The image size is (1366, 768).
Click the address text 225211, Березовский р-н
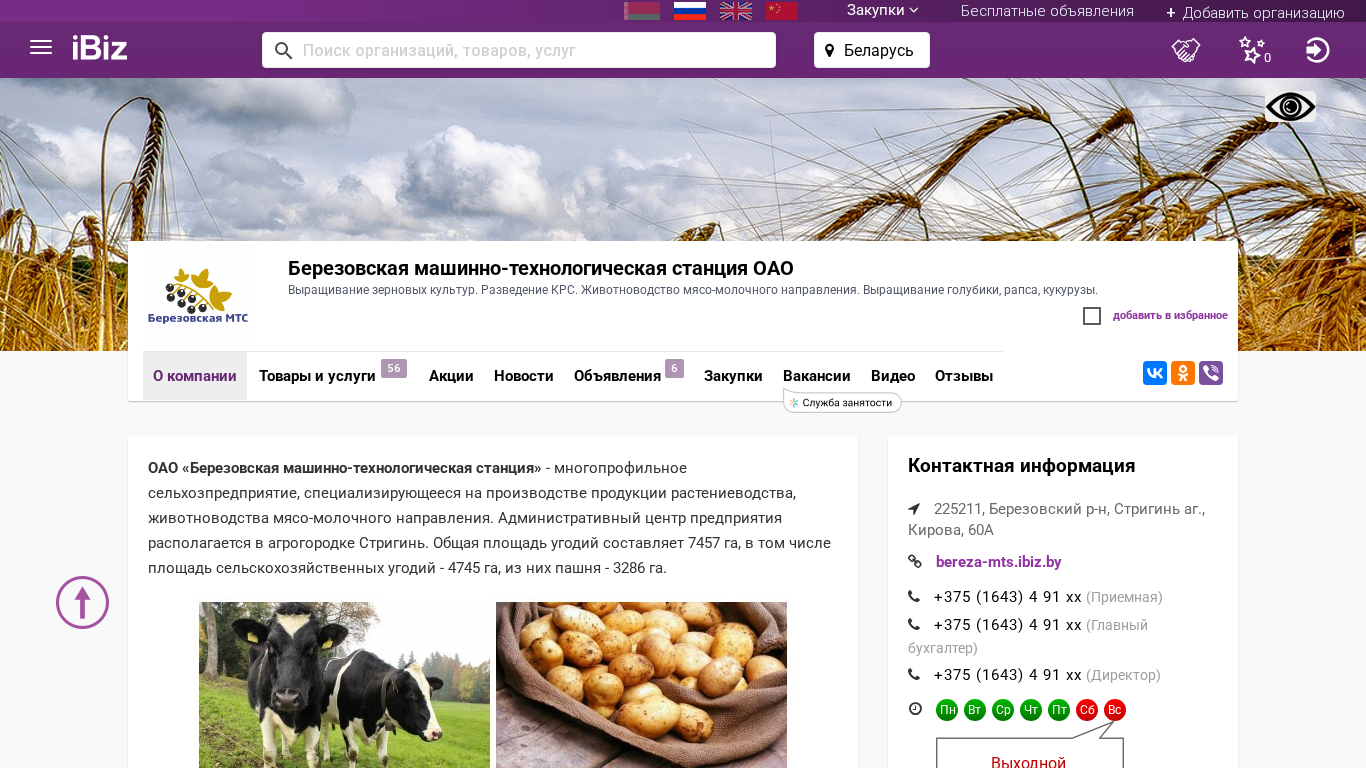(x=1056, y=519)
